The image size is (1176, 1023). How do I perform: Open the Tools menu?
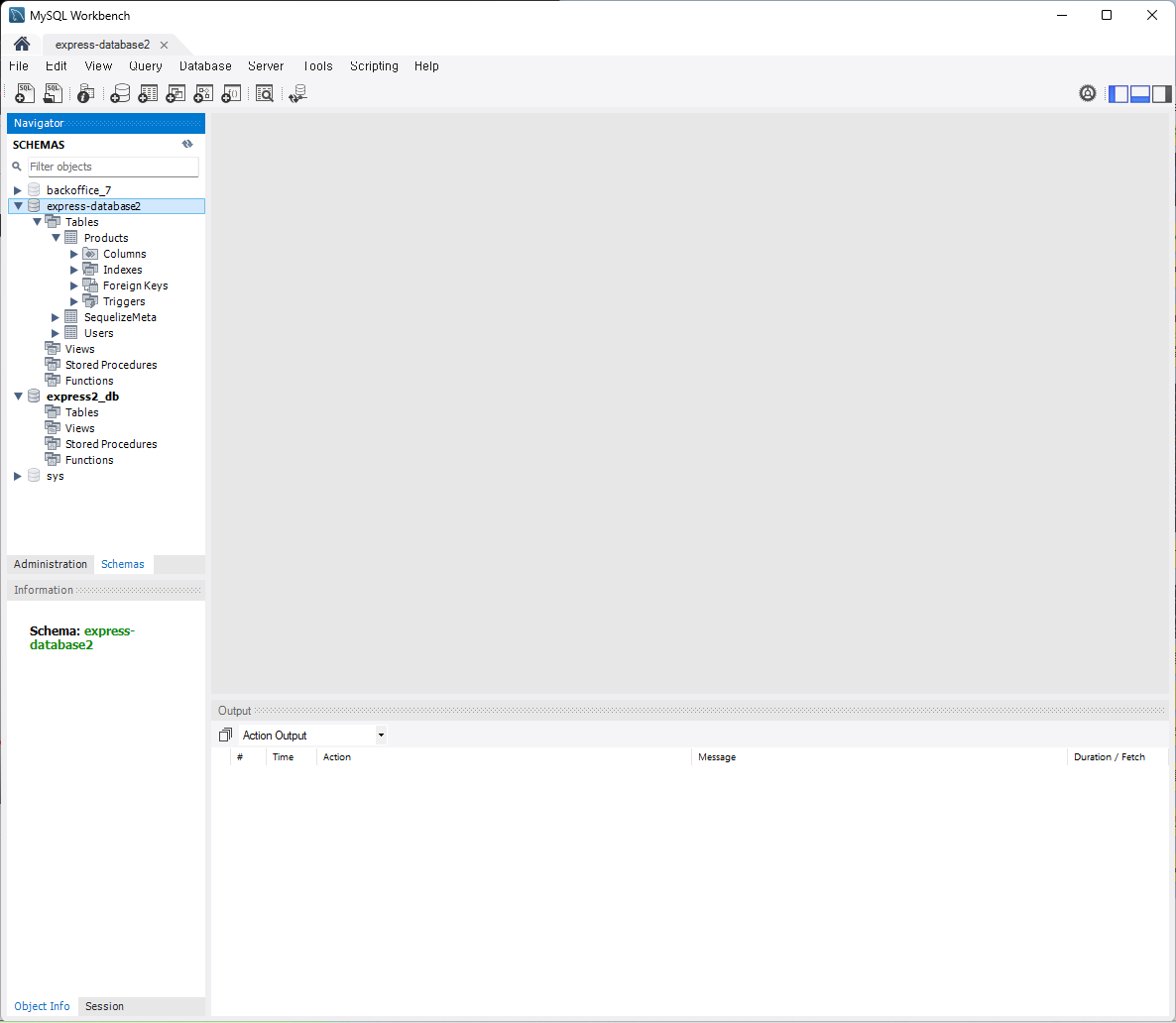coord(318,66)
